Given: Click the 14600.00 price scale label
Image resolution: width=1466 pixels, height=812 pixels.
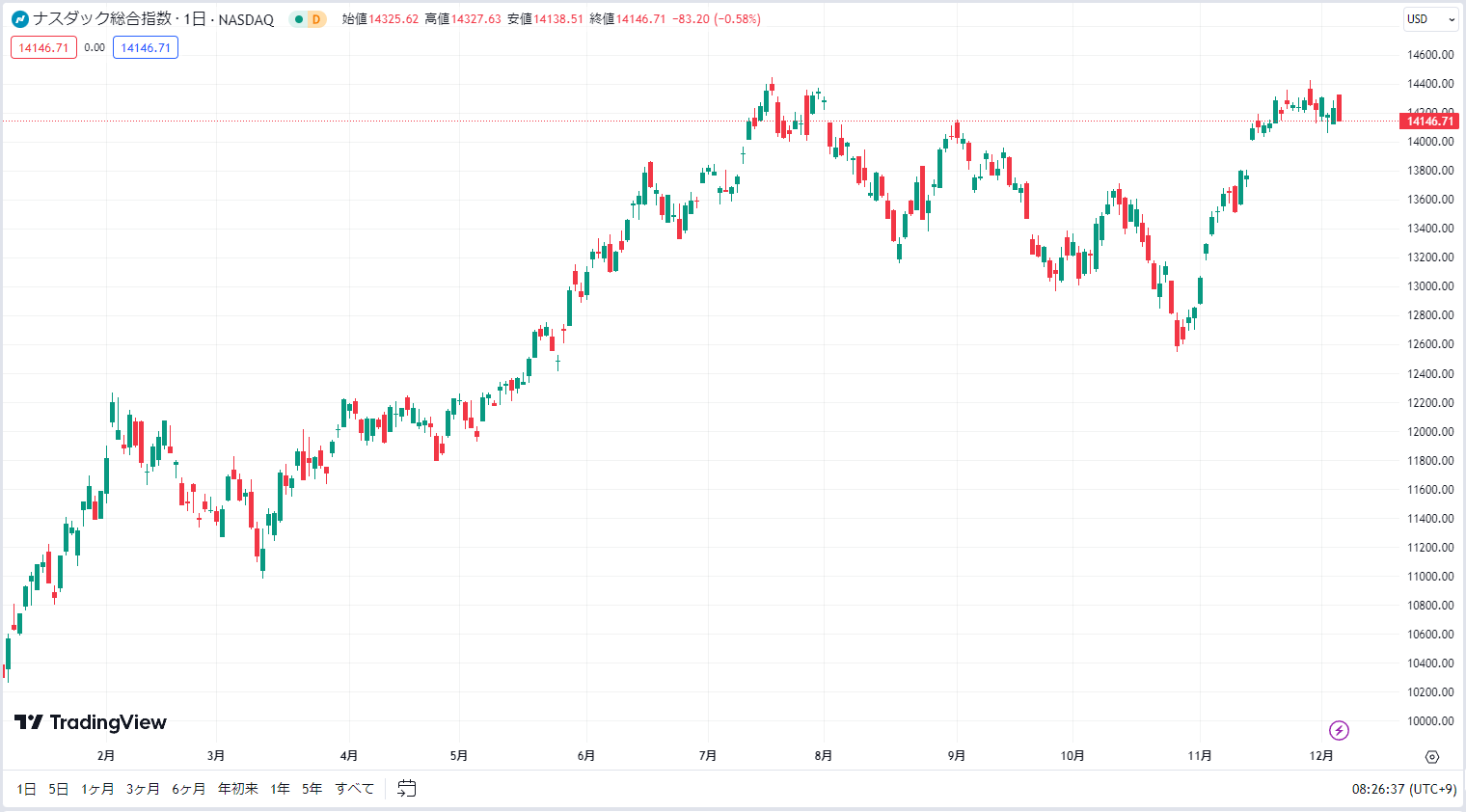Looking at the screenshot, I should tap(1430, 55).
